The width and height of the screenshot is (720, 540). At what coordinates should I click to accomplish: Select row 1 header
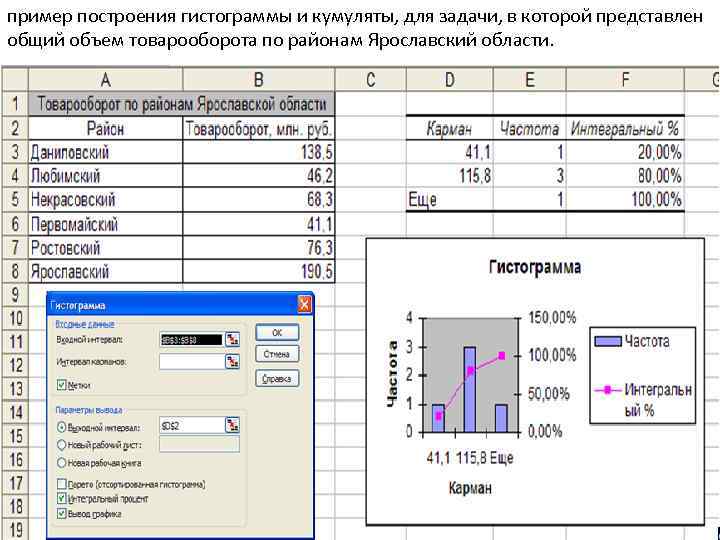(x=15, y=104)
